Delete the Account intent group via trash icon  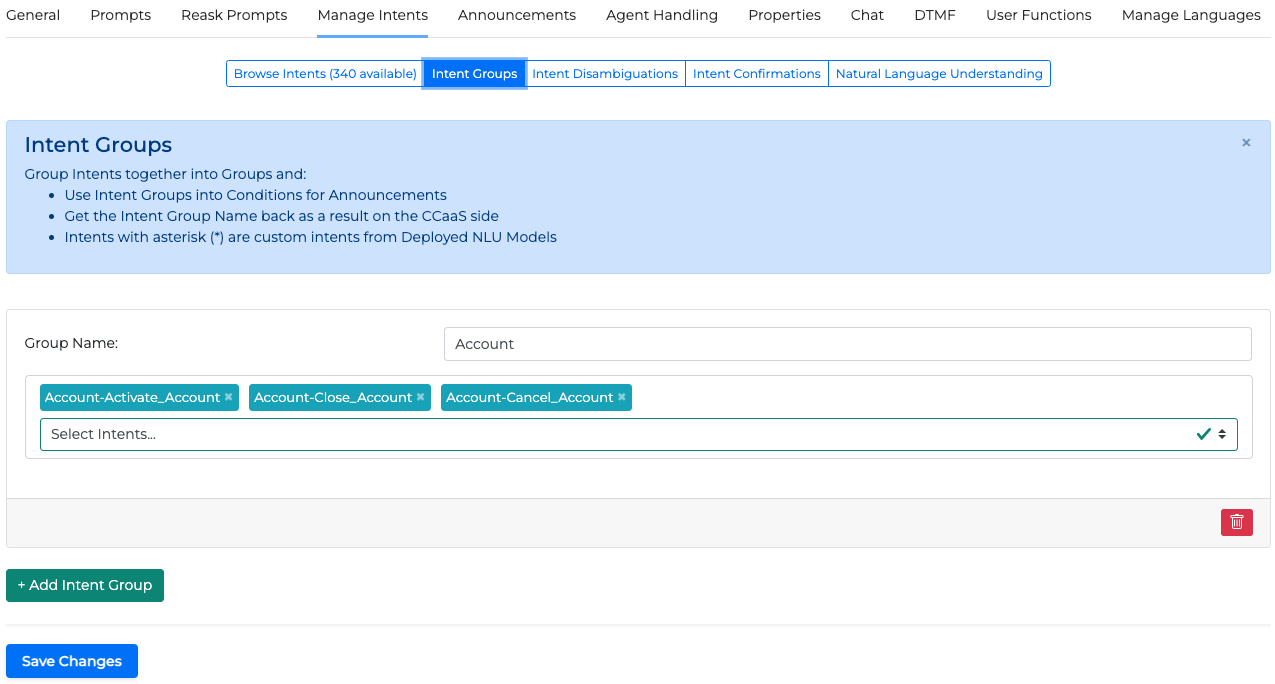click(1236, 522)
